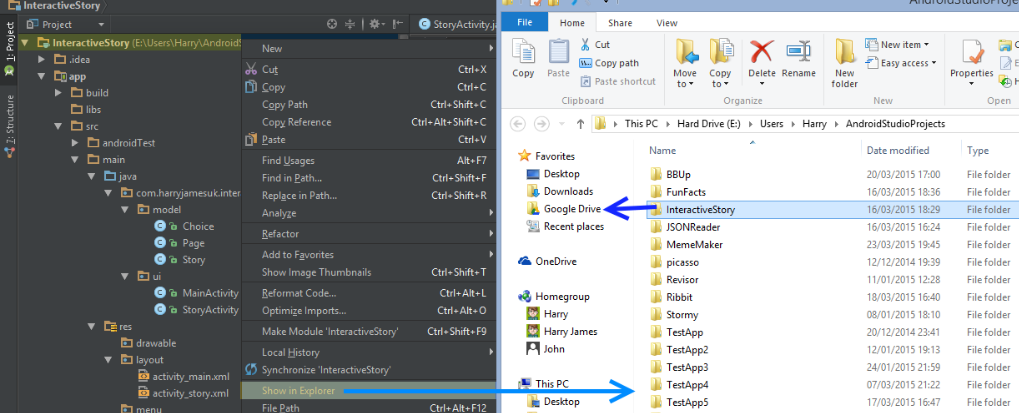Click the Explorer Forward navigation arrow
Viewport: 1019px width, 413px height.
click(x=541, y=123)
